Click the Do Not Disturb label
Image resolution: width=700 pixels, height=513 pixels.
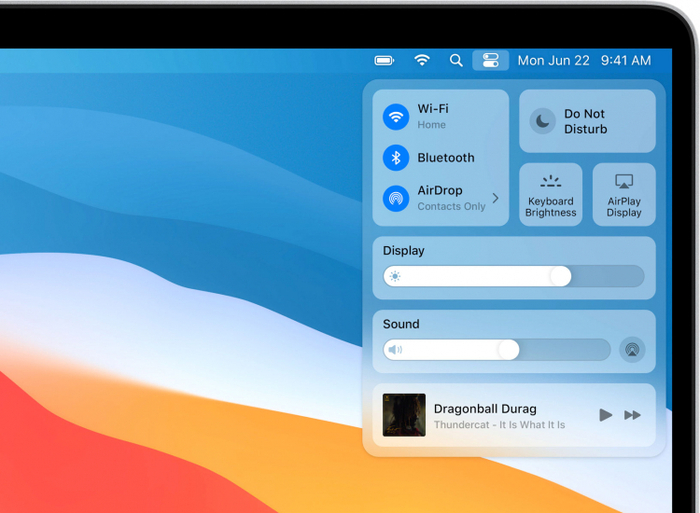586,121
